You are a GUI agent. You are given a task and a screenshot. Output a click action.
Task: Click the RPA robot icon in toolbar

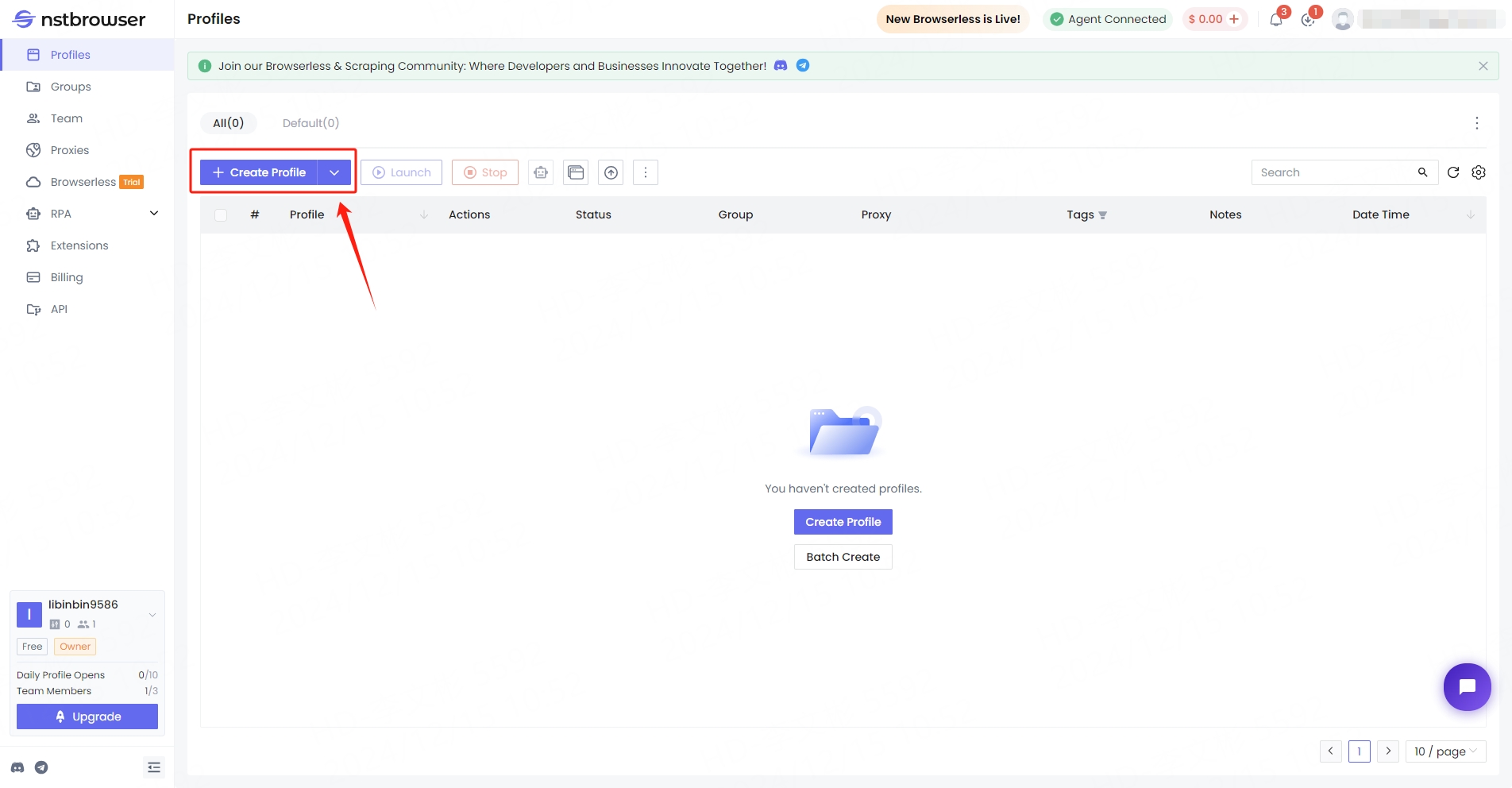click(541, 172)
